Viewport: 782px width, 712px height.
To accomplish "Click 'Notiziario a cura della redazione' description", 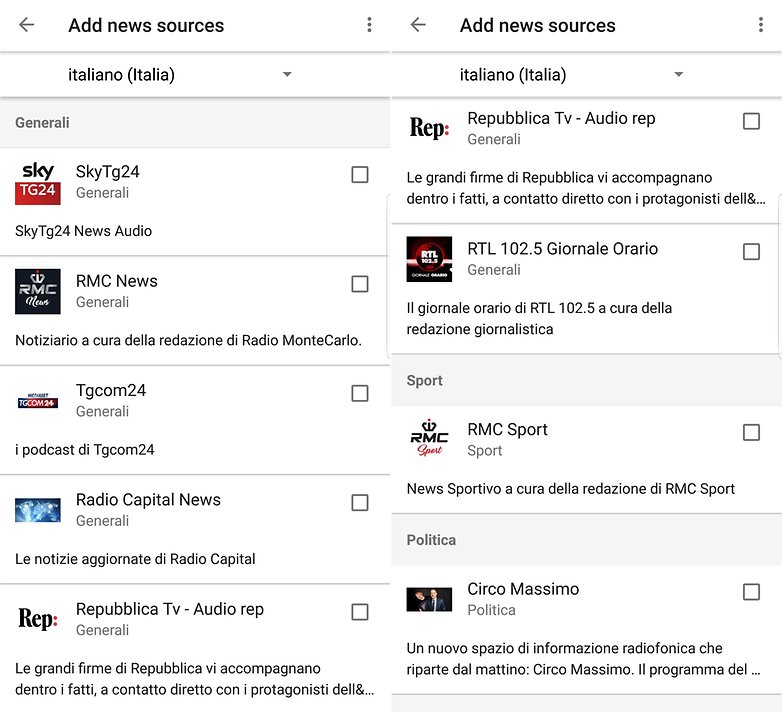I will coord(189,340).
